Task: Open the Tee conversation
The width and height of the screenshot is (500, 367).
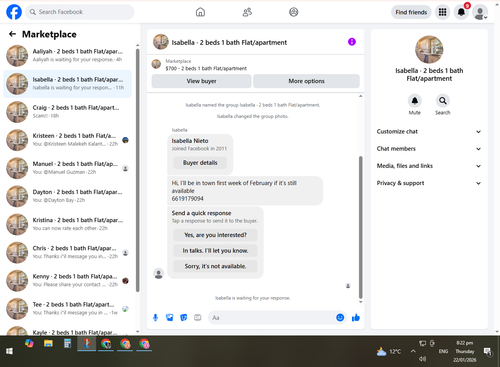Action: [x=67, y=308]
